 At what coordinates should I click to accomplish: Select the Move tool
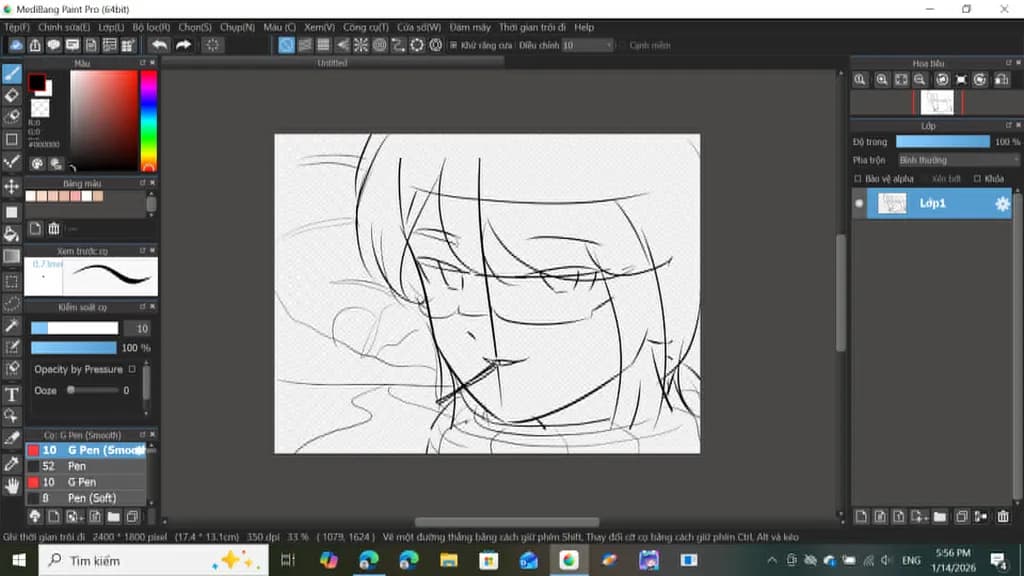[x=12, y=187]
